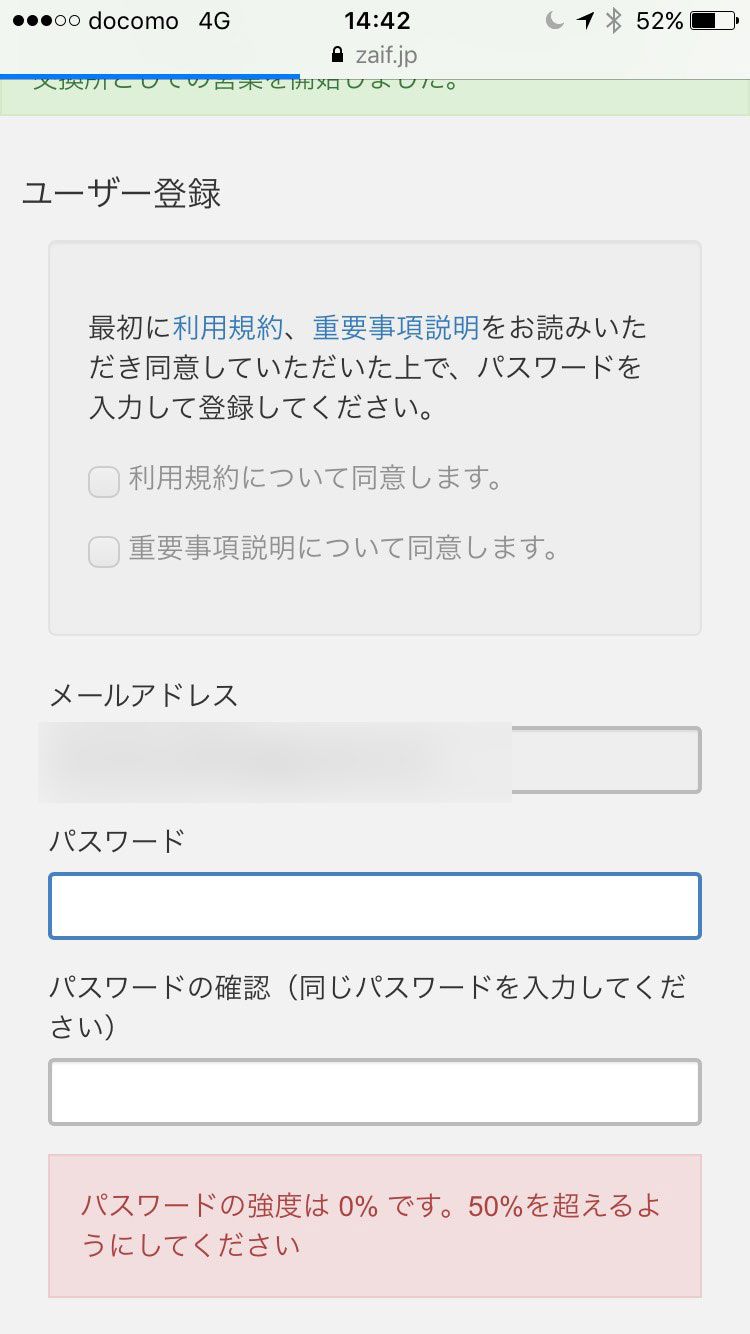The image size is (750, 1334).
Task: Tap the Do Not Disturb moon icon
Action: pos(554,20)
